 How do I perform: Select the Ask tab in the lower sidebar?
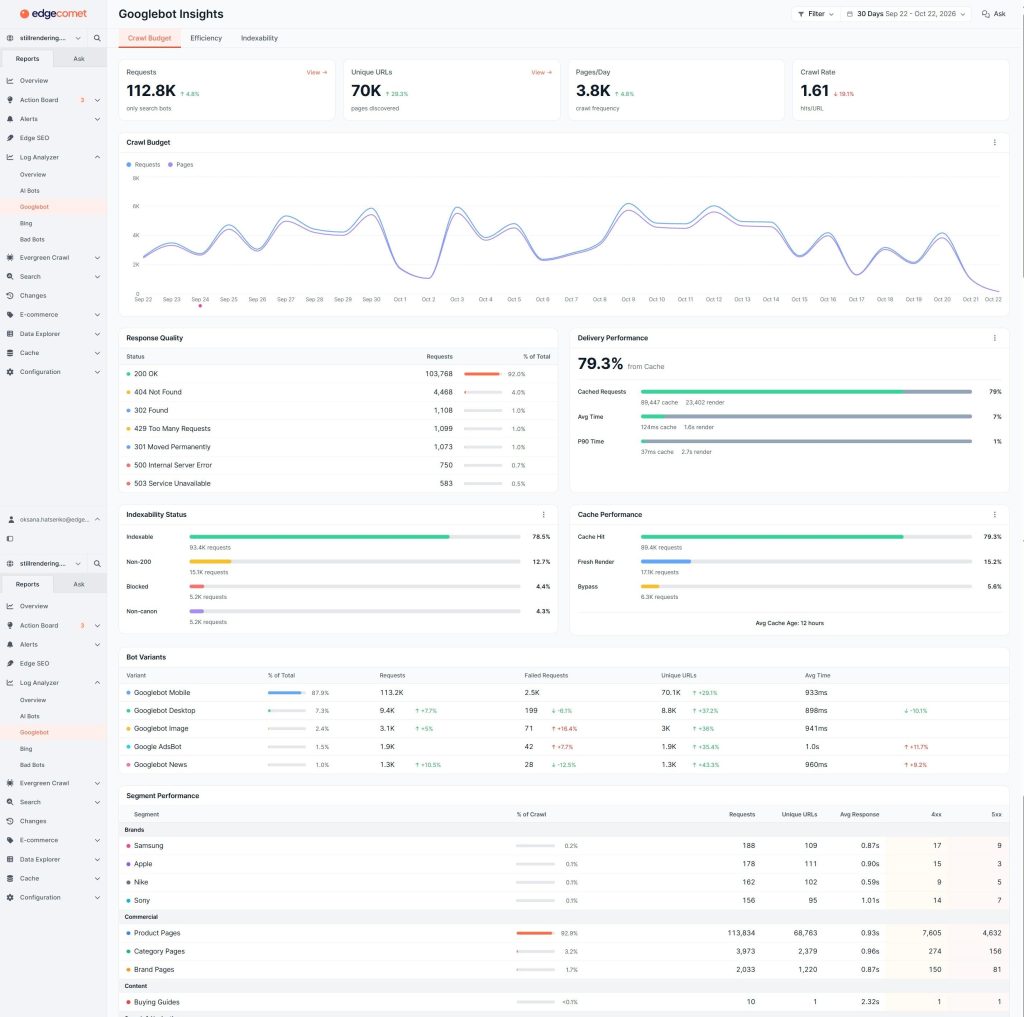[x=79, y=585]
